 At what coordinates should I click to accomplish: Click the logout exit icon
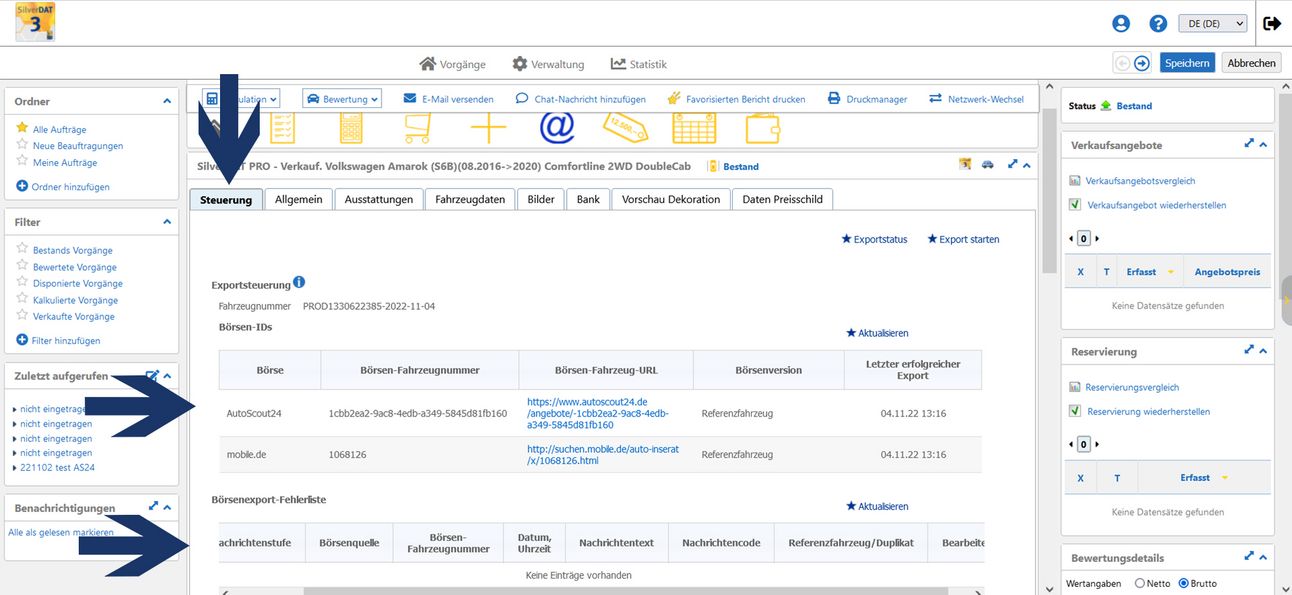click(1272, 24)
